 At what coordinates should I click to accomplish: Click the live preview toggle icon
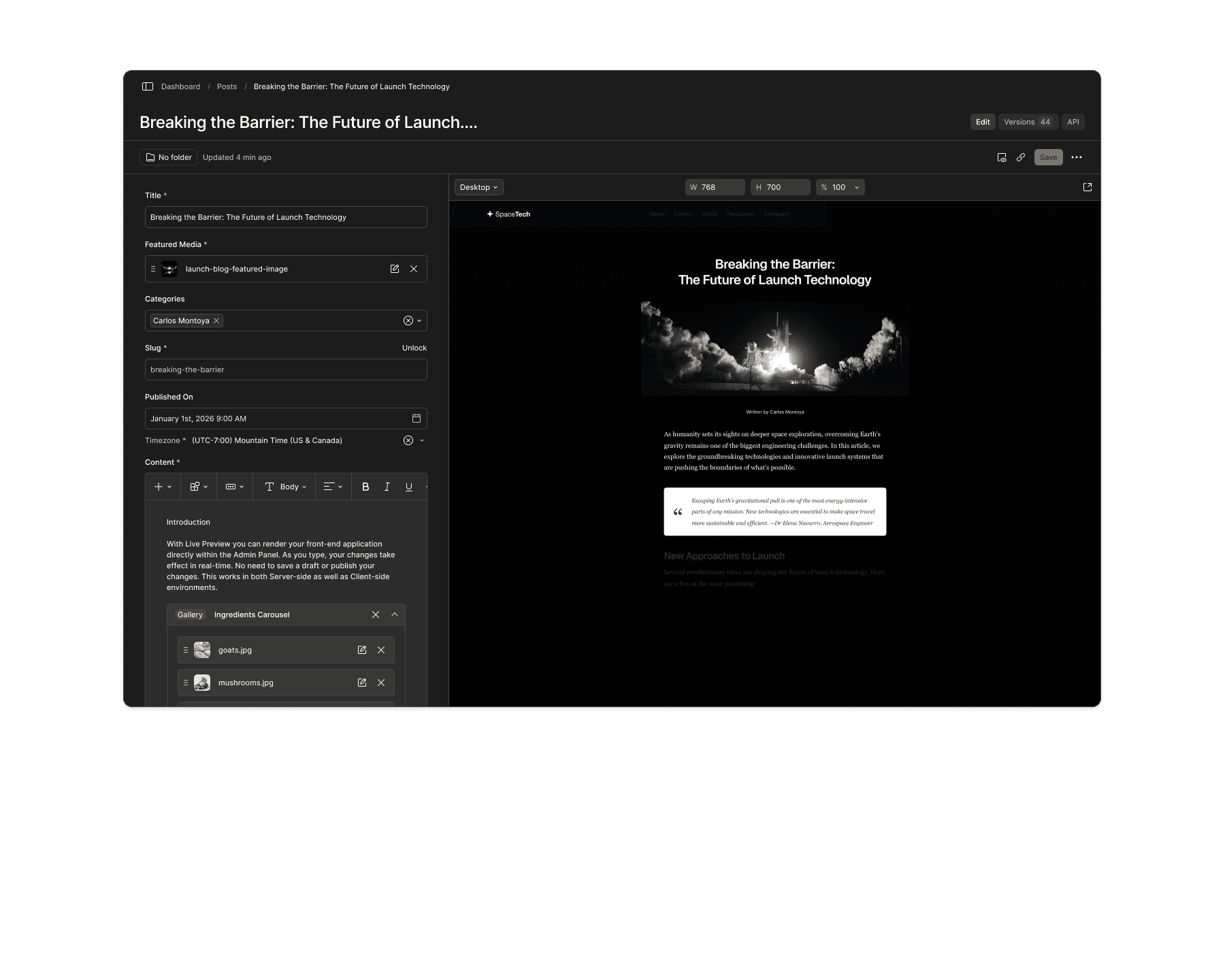pos(1002,157)
